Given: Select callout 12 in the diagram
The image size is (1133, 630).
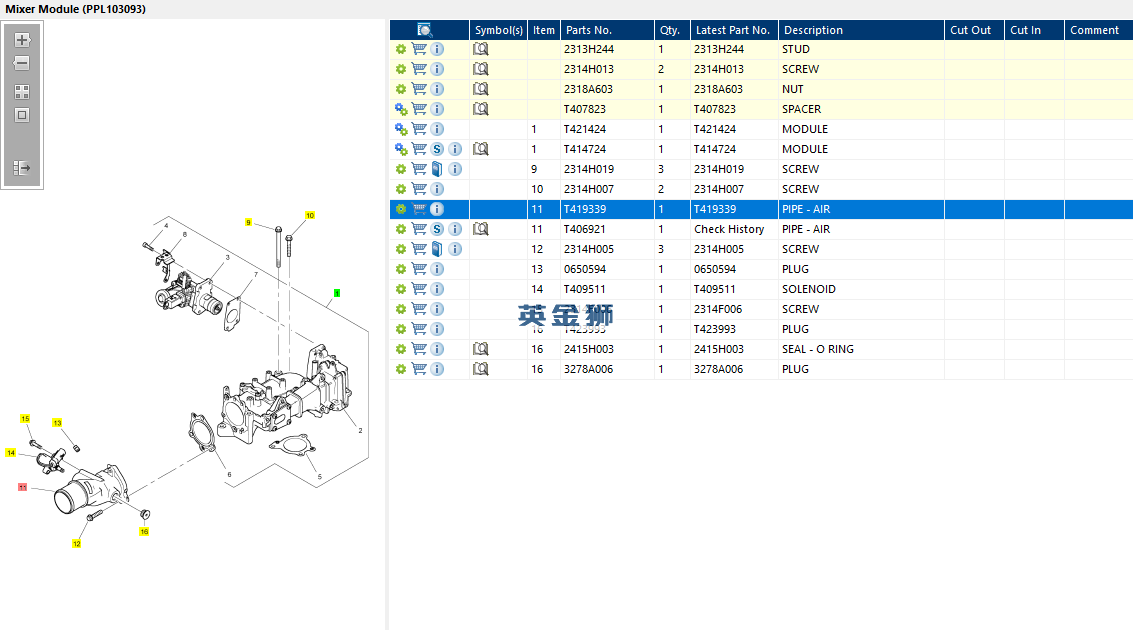Looking at the screenshot, I should click(x=77, y=543).
